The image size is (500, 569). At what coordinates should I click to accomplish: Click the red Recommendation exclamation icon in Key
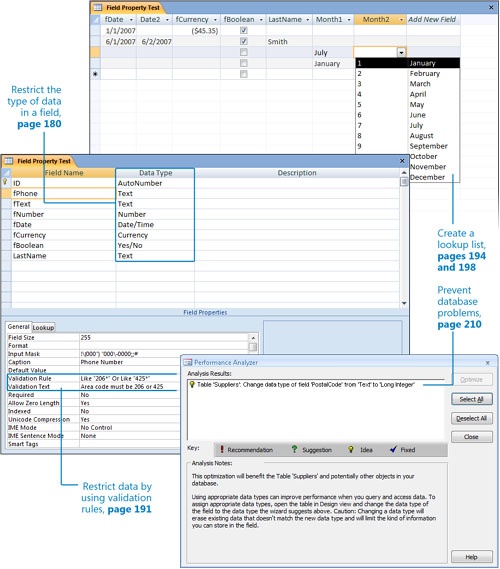pyautogui.click(x=222, y=450)
